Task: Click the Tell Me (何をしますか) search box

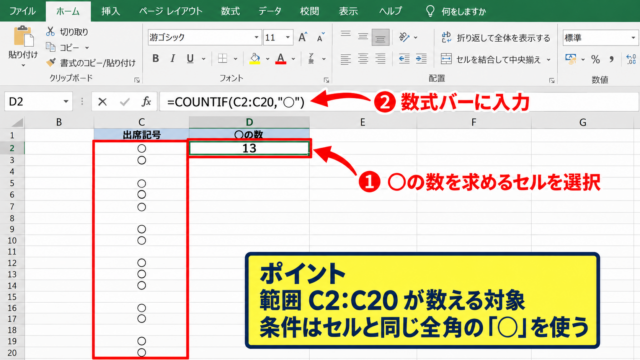Action: coord(456,11)
